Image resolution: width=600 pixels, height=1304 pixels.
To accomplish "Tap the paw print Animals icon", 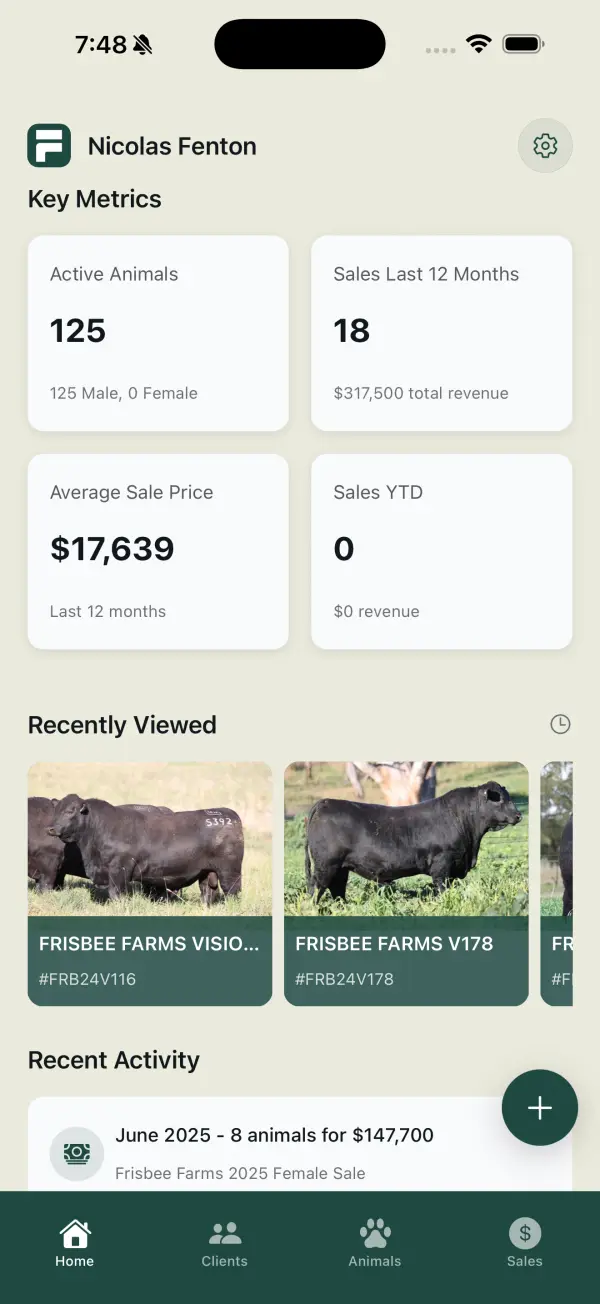I will pyautogui.click(x=375, y=1234).
